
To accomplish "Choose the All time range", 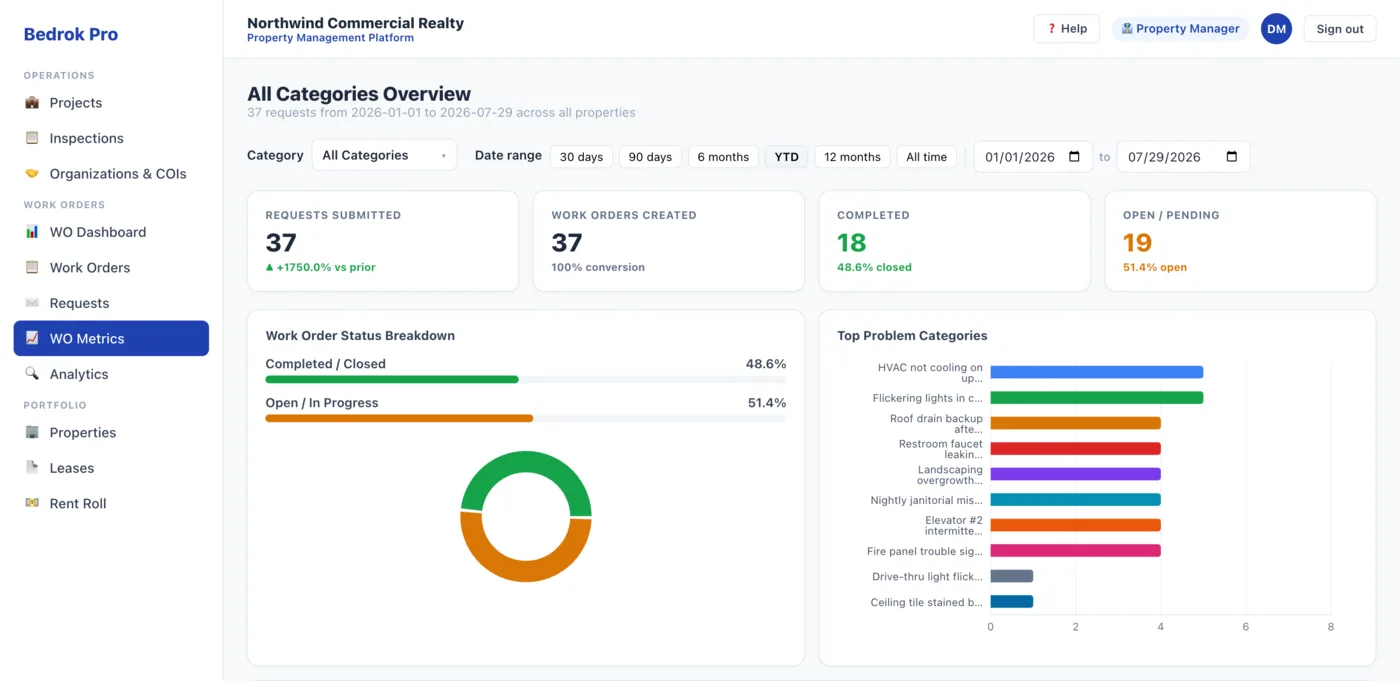I will click(x=926, y=157).
